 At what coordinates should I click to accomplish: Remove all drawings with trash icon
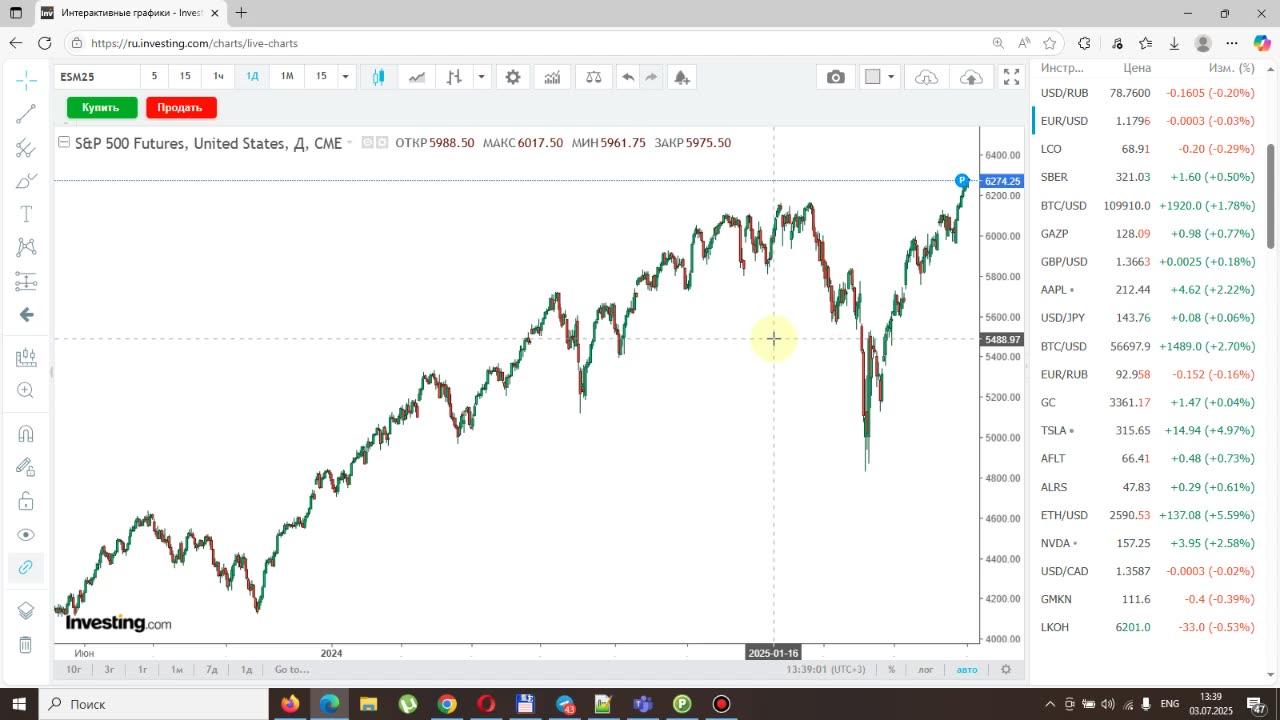[26, 645]
